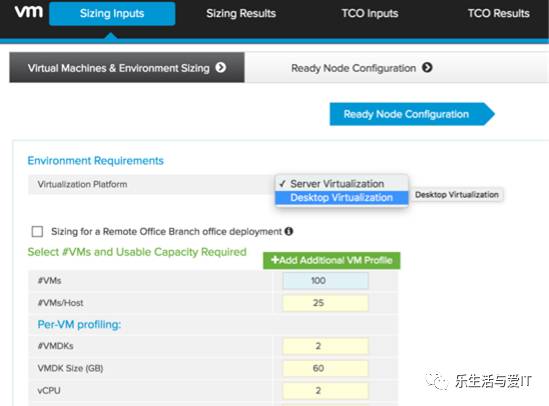Click Add Additional VM Profile button

[332, 260]
